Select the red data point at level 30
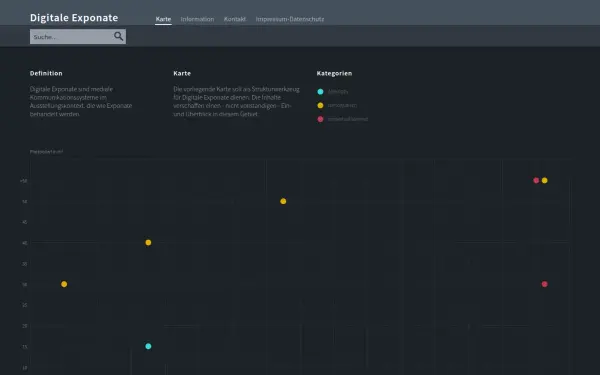The image size is (600, 375). (545, 284)
